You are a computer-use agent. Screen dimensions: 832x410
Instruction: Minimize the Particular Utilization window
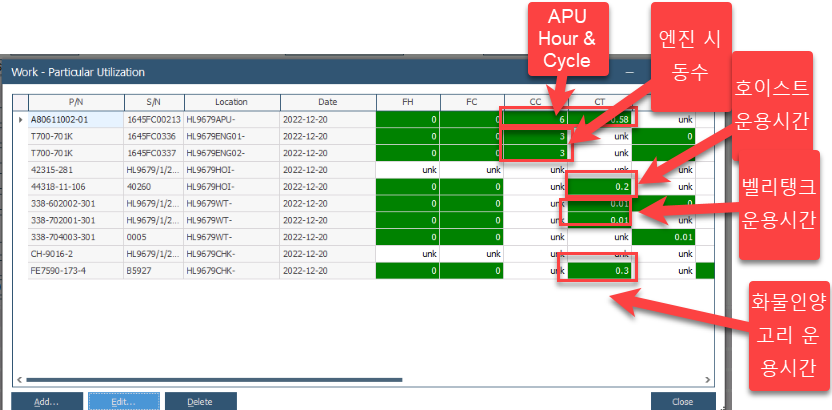[629, 73]
